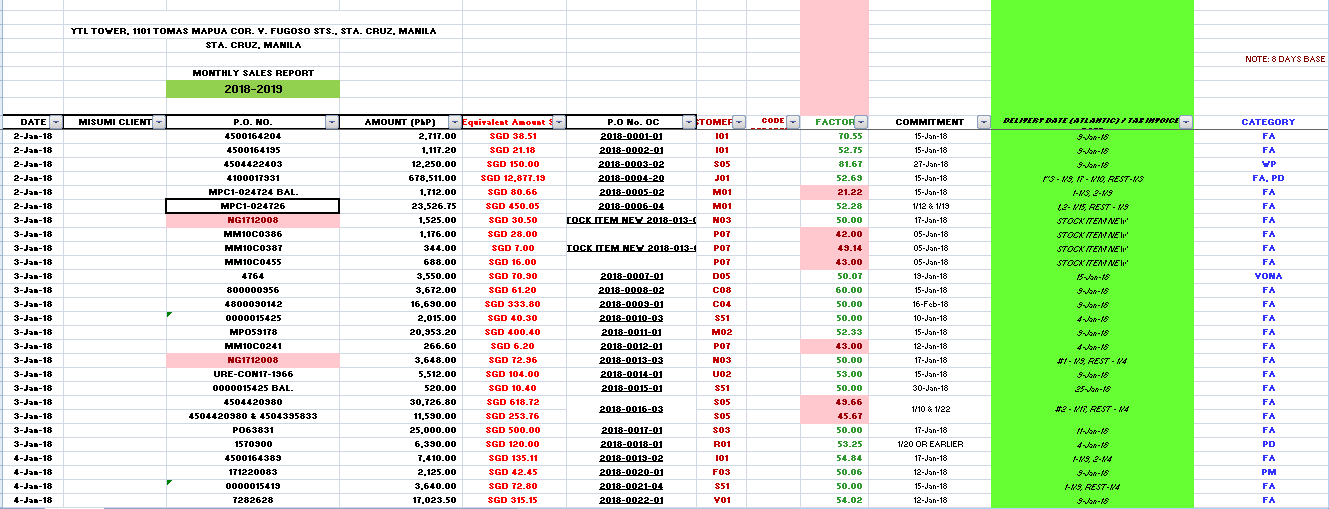Open the AMOUNT (PhP) filter dropdown
This screenshot has height=509, width=1329.
tap(455, 122)
